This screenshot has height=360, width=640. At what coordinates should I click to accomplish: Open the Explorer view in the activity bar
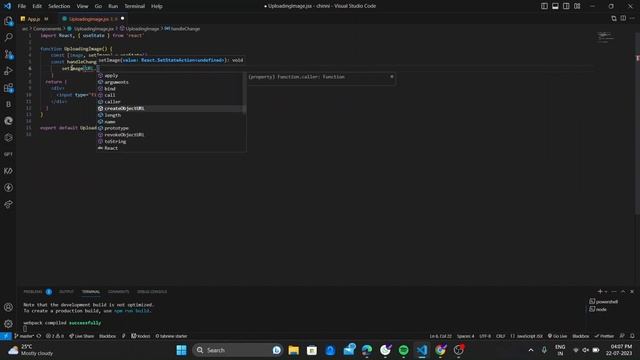click(x=8, y=21)
